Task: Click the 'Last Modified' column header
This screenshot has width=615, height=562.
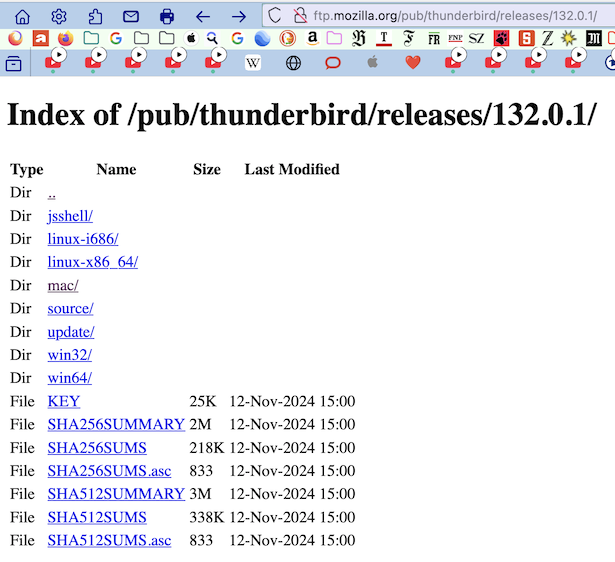Action: click(292, 169)
